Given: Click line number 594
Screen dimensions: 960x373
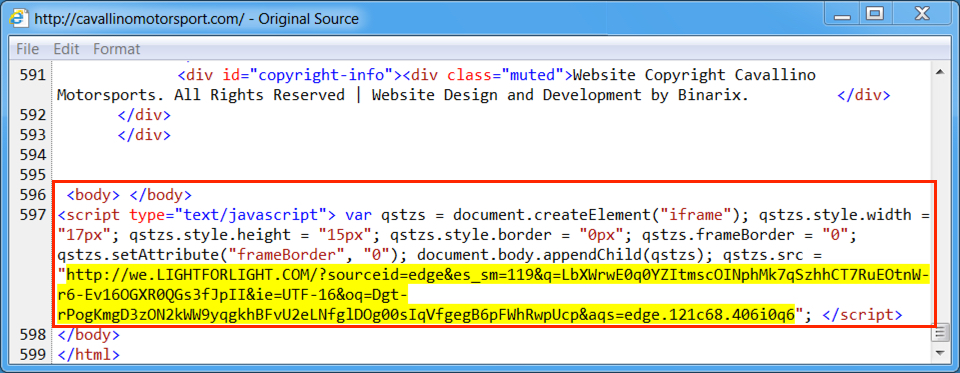Looking at the screenshot, I should click(33, 154).
